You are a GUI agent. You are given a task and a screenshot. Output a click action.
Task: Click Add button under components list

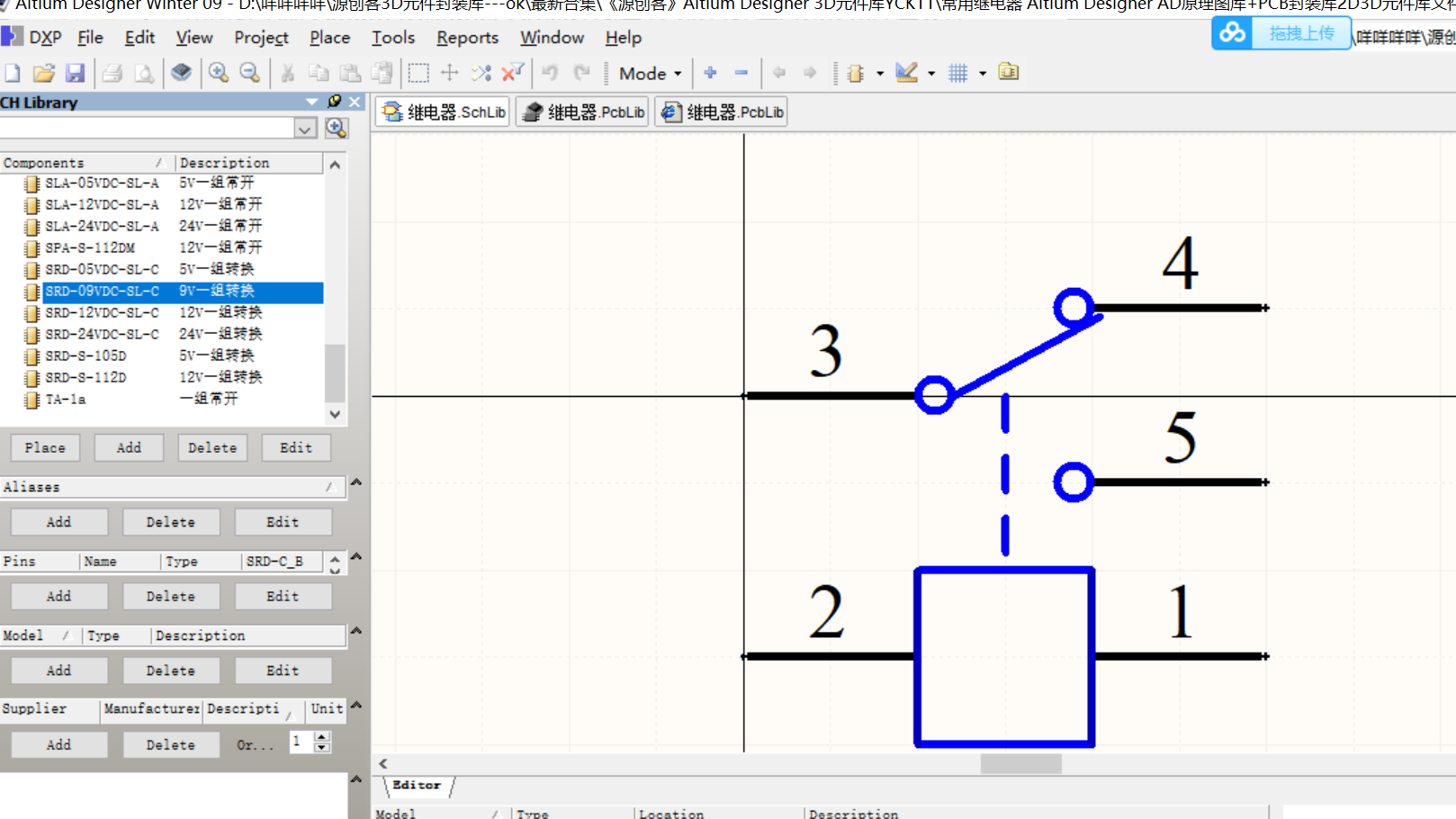coord(129,447)
